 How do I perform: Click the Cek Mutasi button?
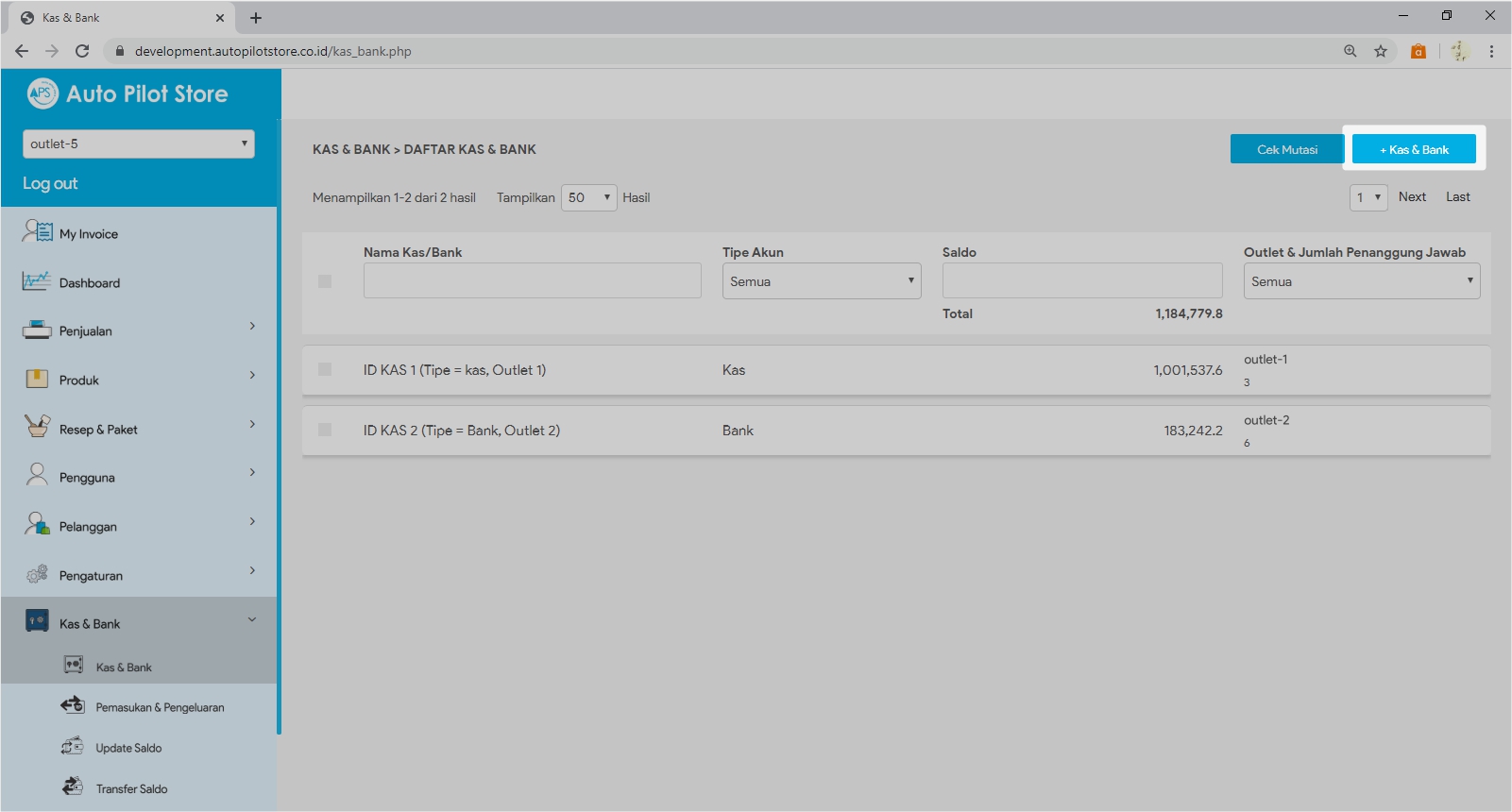pos(1286,149)
